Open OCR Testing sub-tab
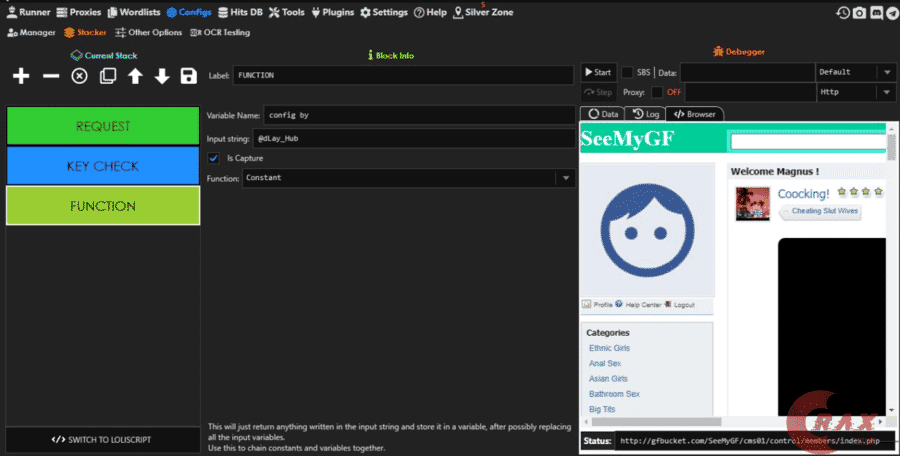 coord(220,33)
